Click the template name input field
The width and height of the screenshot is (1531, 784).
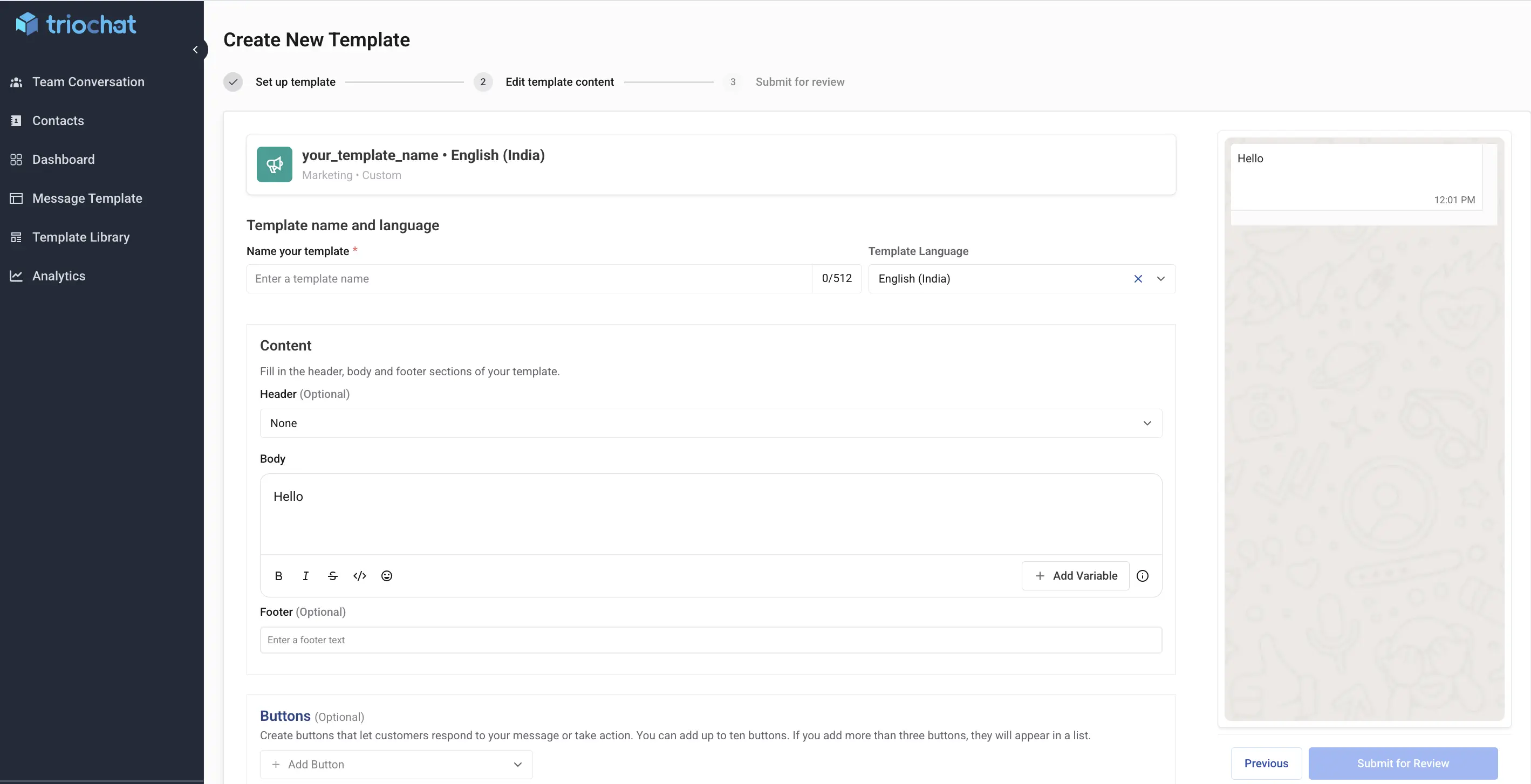pyautogui.click(x=529, y=279)
